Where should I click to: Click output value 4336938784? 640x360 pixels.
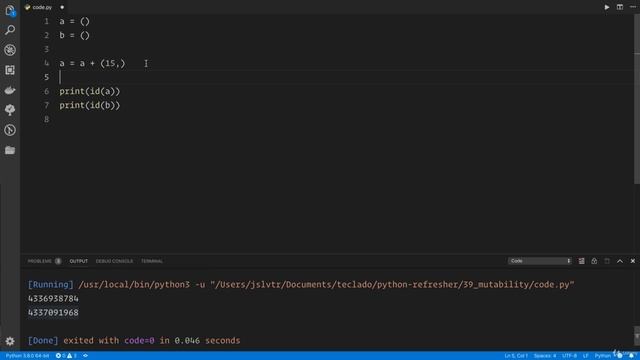[x=53, y=298]
